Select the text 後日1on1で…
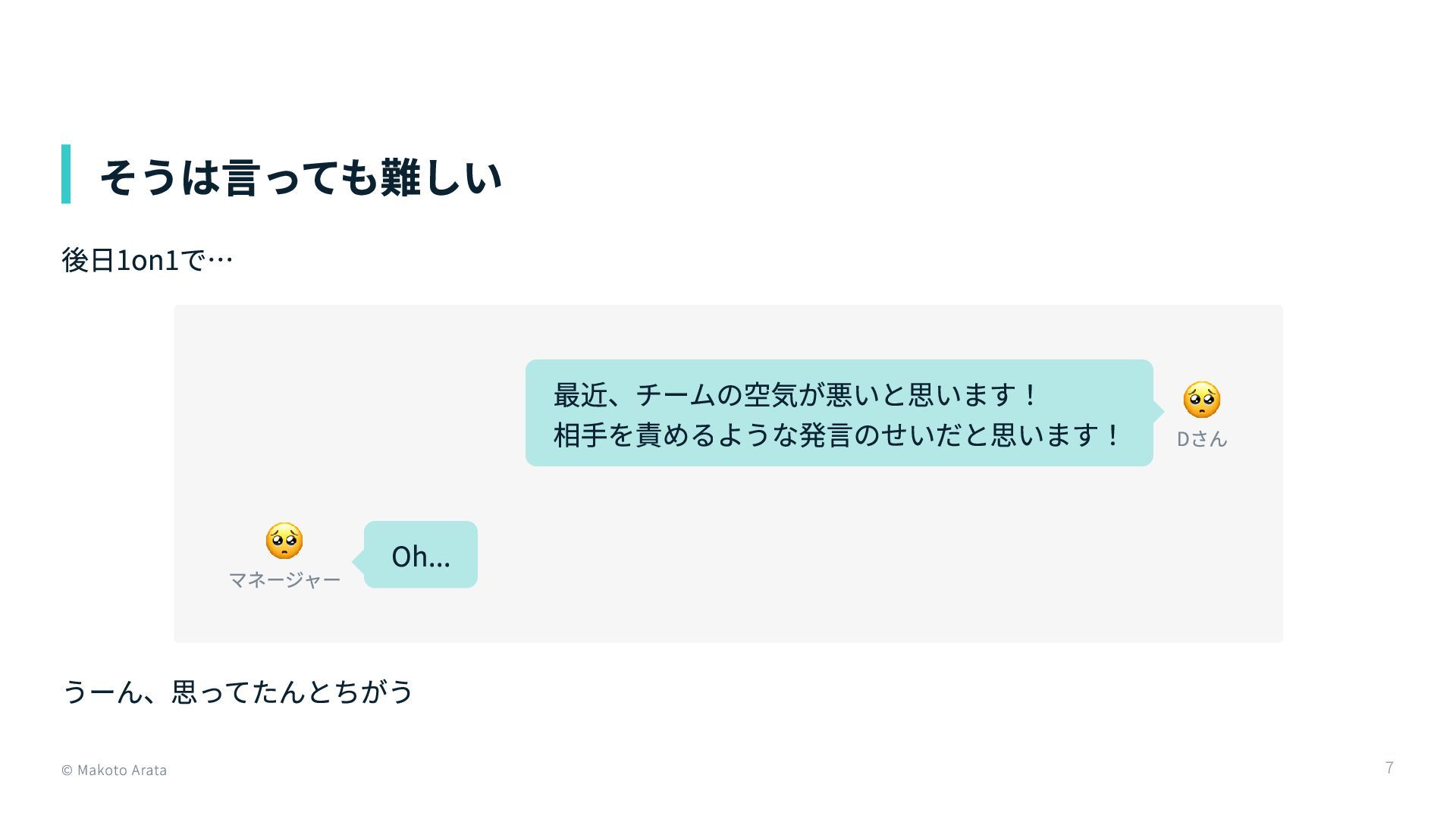Viewport: 1456px width, 819px height. tap(147, 260)
